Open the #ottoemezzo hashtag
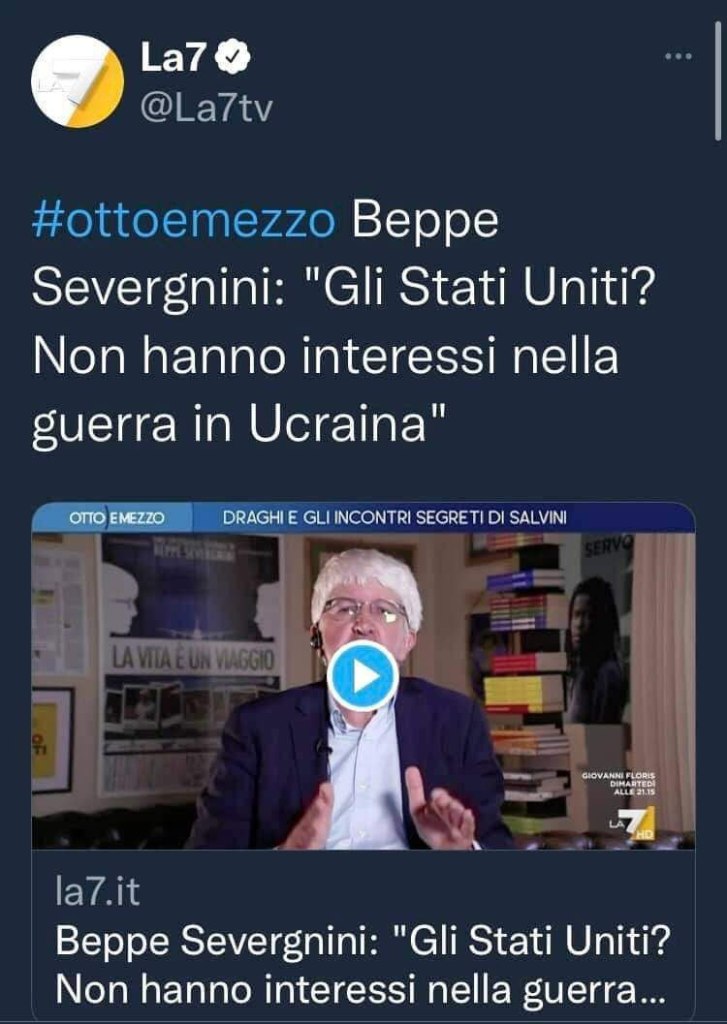The height and width of the screenshot is (1024, 727). click(184, 221)
